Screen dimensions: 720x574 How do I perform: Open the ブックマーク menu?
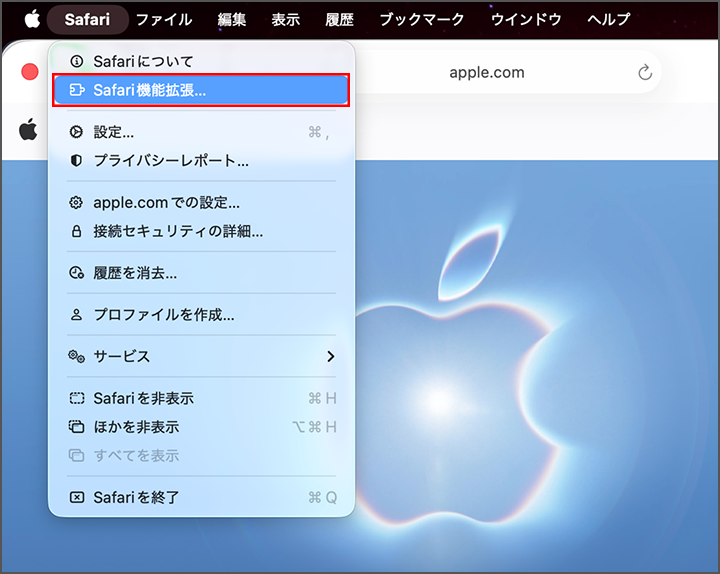click(x=422, y=19)
